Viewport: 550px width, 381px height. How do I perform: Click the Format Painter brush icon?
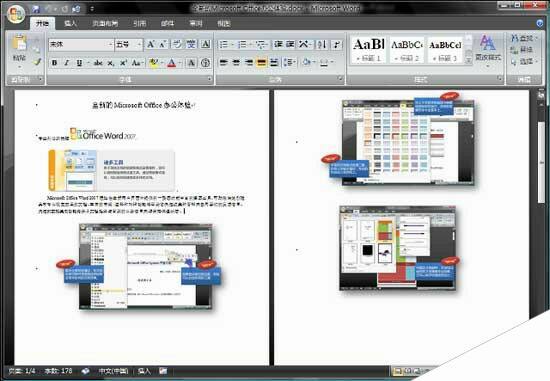tap(37, 62)
